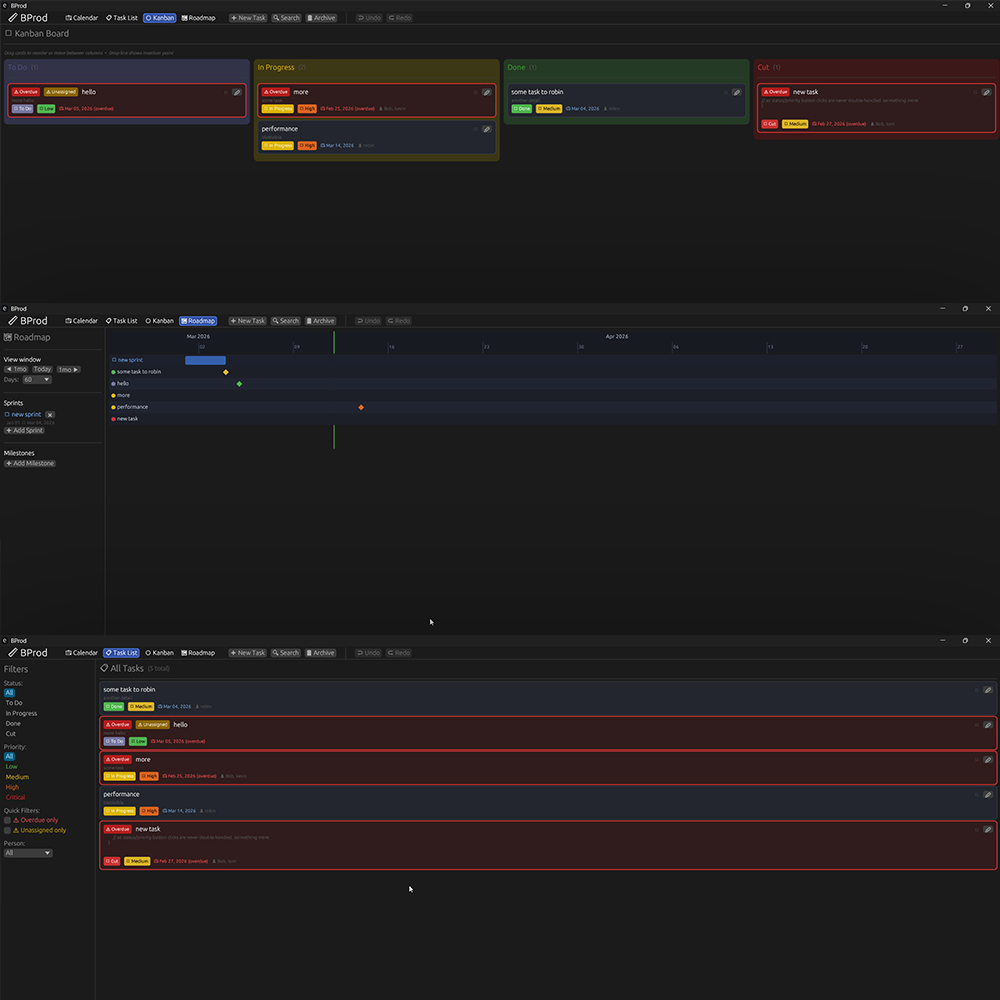Image resolution: width=1000 pixels, height=1000 pixels.
Task: Click the Add Milestone button
Action: (28, 463)
